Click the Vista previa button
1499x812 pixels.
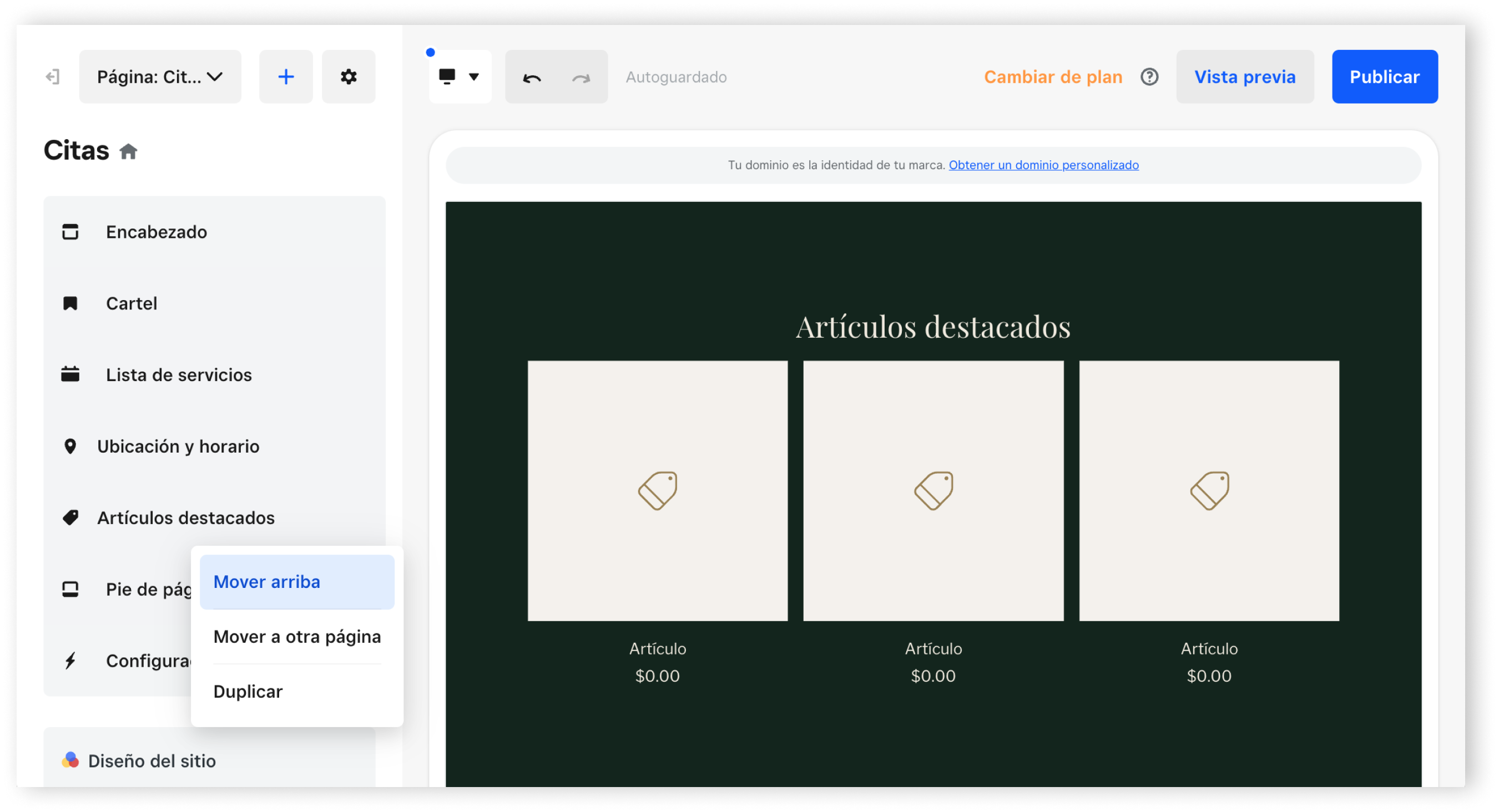tap(1245, 77)
